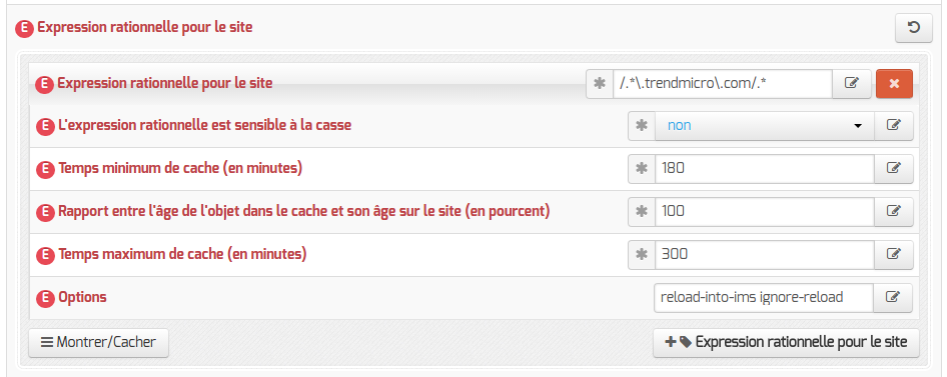Click edit icon next to minimum cache time
This screenshot has width=947, height=377.
tap(894, 169)
